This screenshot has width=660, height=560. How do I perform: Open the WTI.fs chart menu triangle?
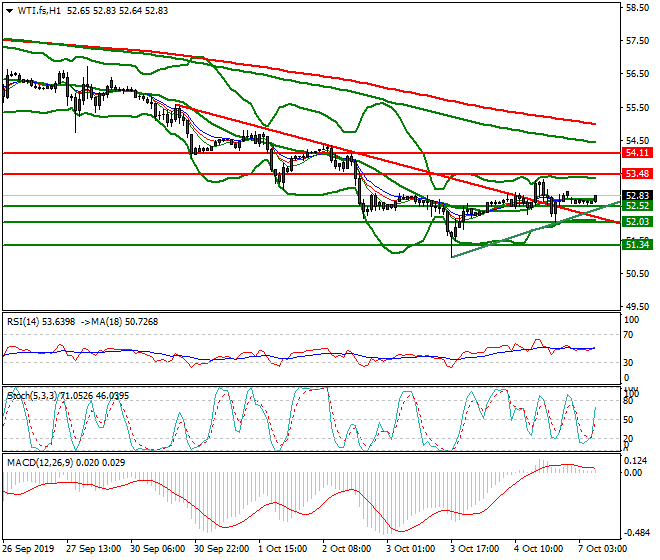pyautogui.click(x=10, y=11)
